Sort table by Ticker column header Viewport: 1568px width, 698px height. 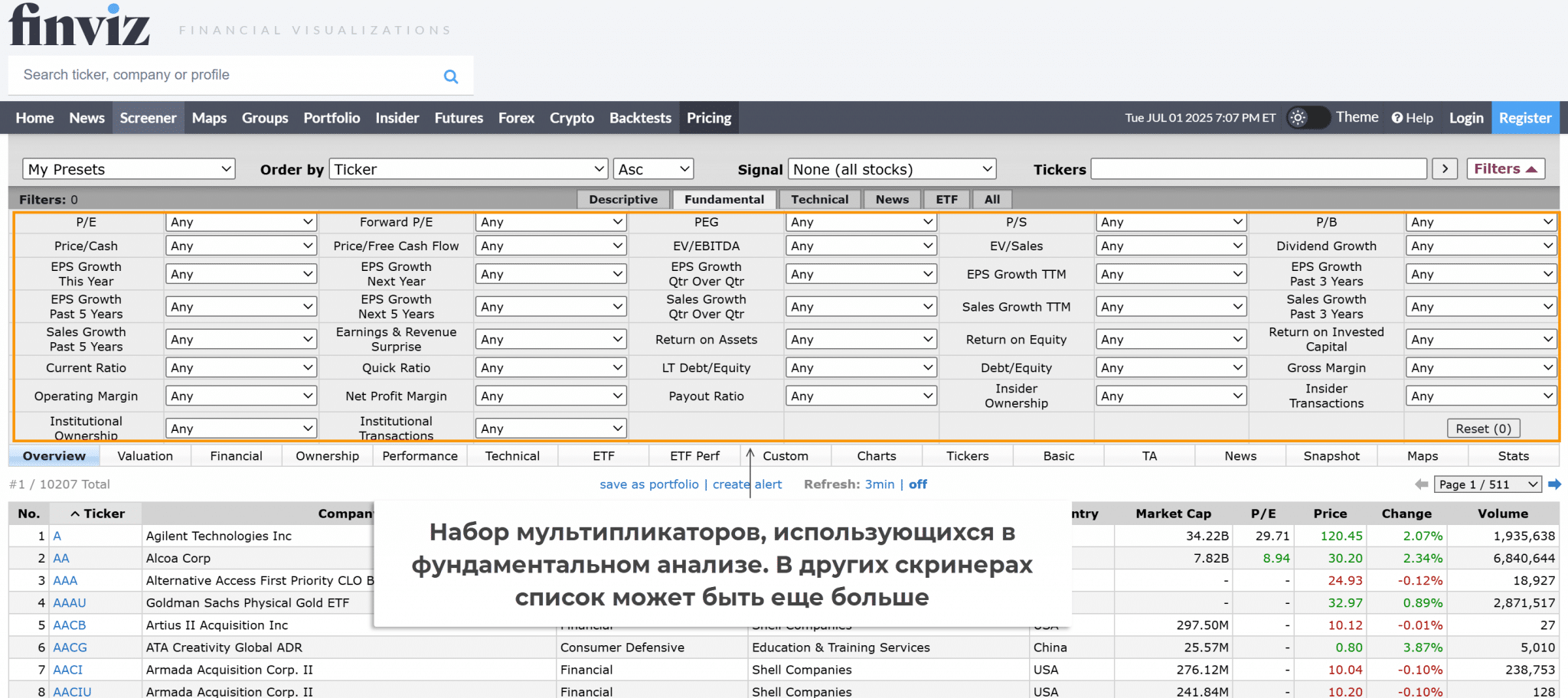[97, 514]
